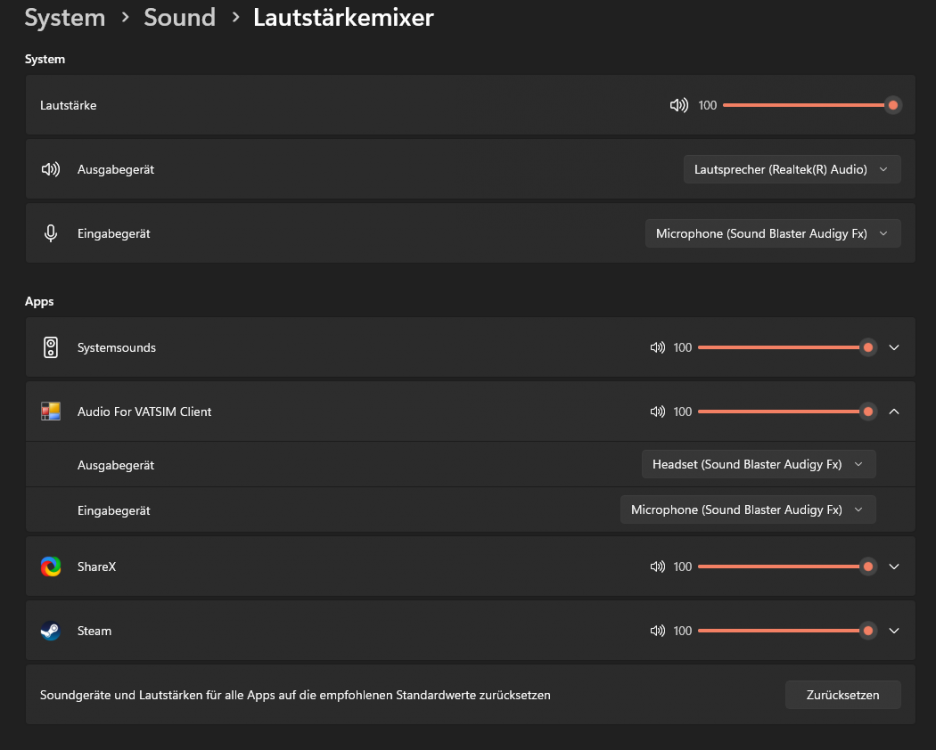Viewport: 936px width, 750px height.
Task: Open the Microphone (Sound Blaster Audigy Fx) input dropdown
Action: coord(772,233)
